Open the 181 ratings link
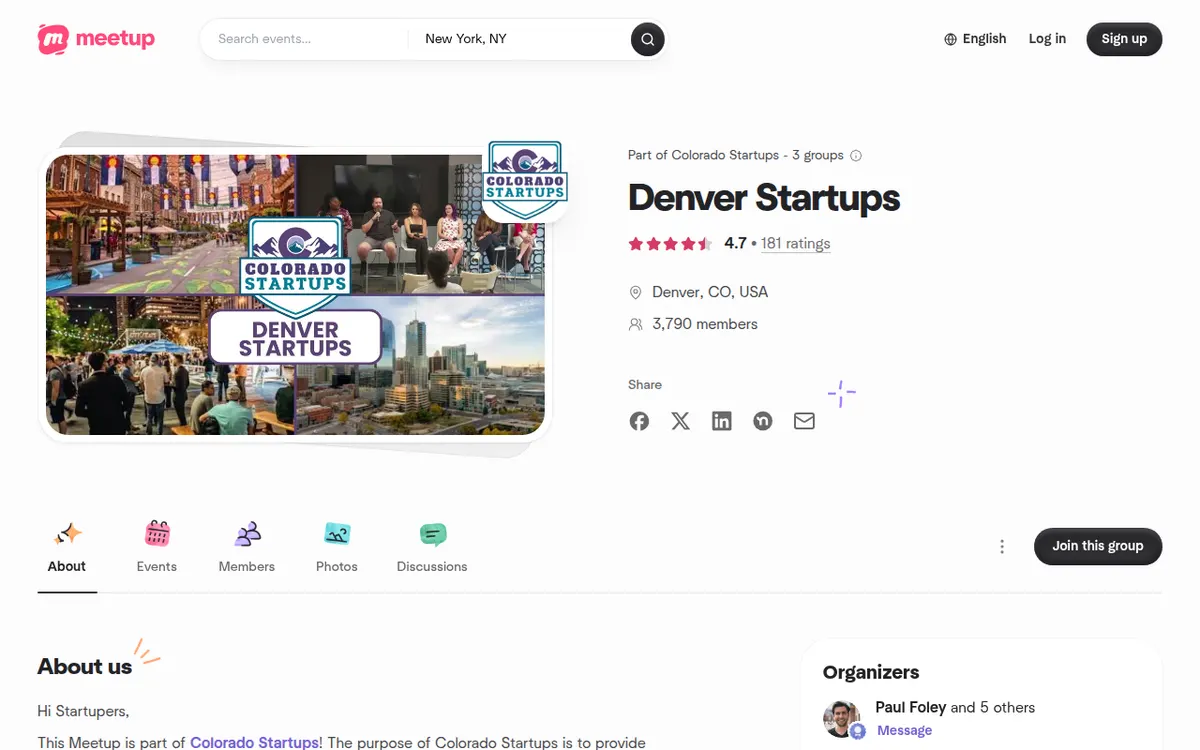The image size is (1200, 750). coord(795,243)
